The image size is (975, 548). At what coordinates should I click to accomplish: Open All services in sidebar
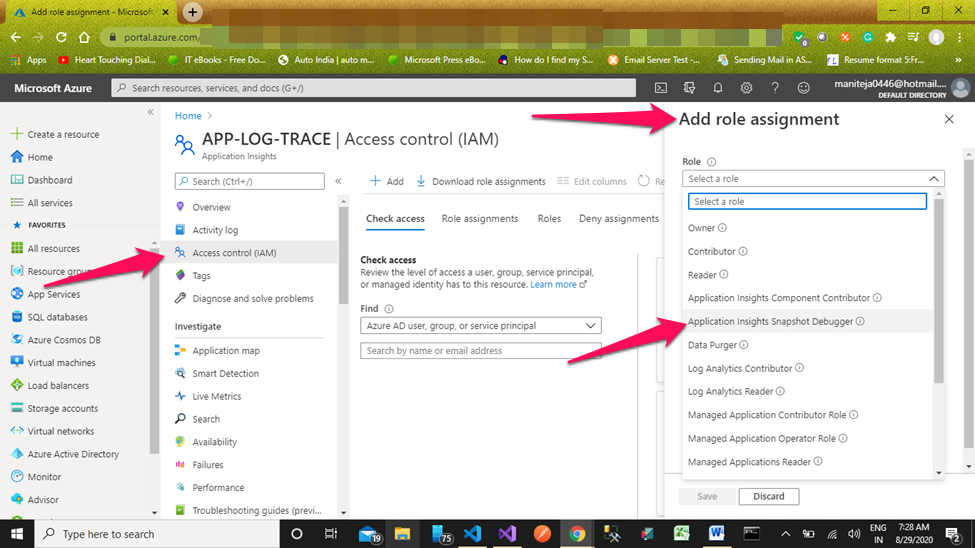42,203
